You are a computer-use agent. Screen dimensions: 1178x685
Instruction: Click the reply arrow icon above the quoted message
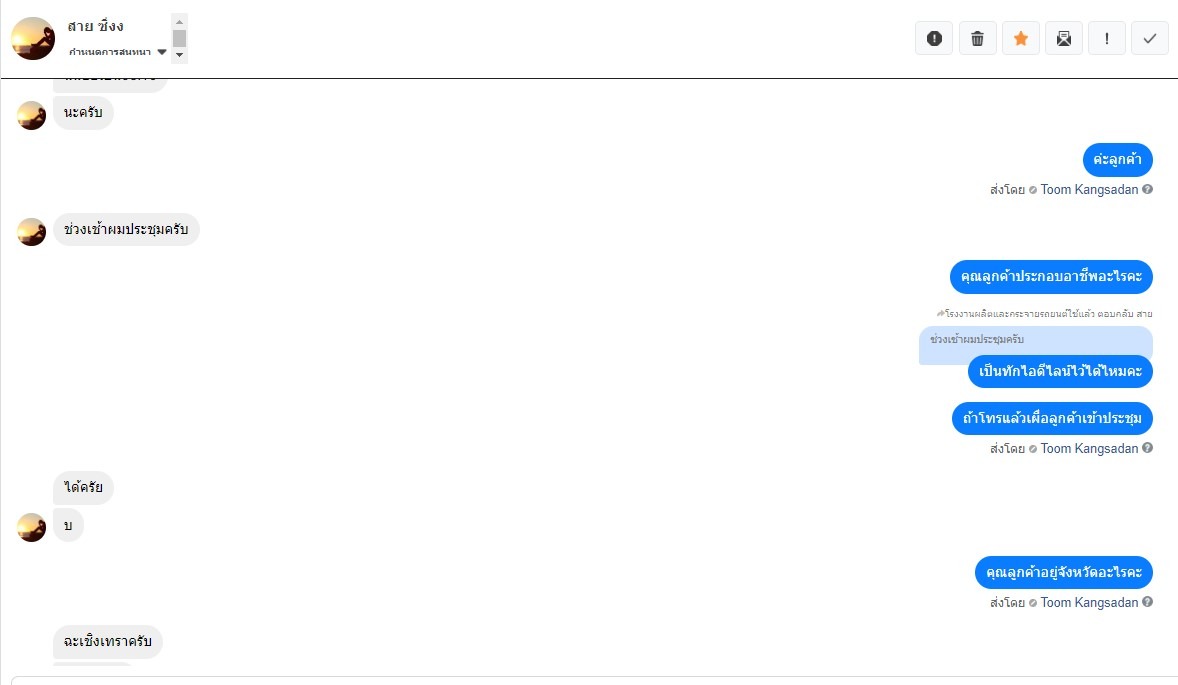pyautogui.click(x=940, y=313)
